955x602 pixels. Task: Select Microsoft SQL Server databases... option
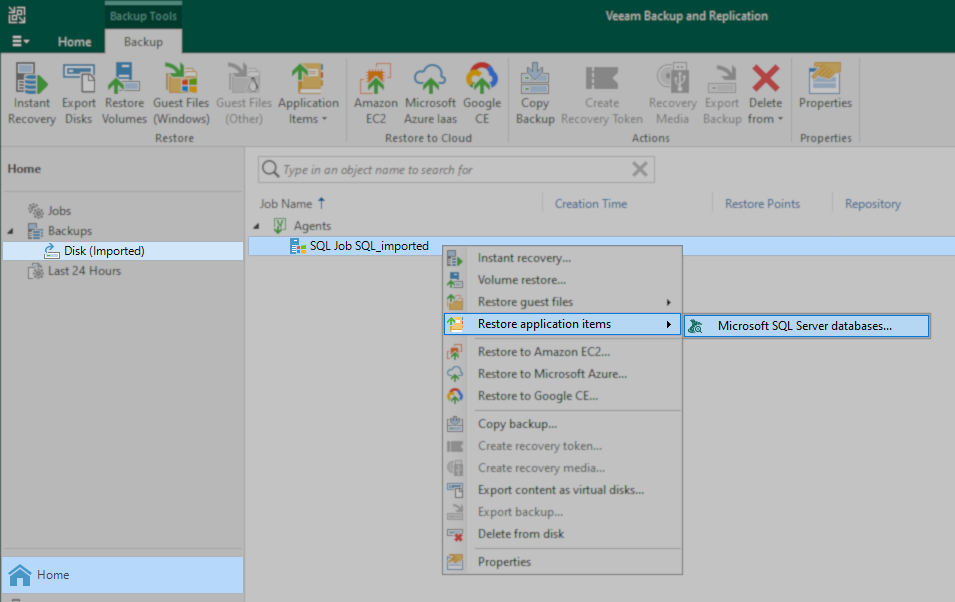pos(807,326)
